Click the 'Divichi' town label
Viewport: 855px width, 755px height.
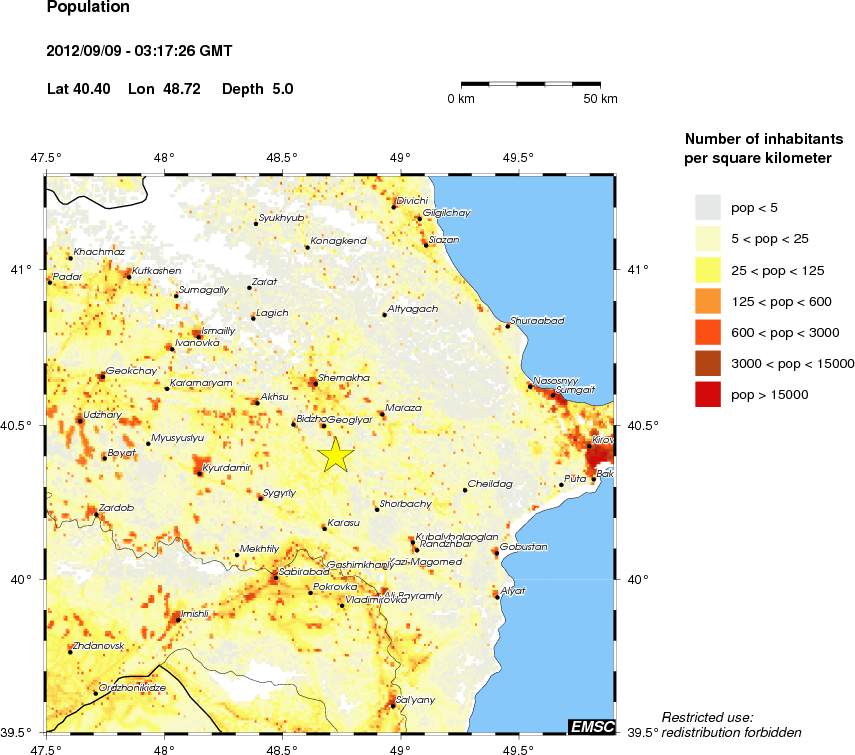tap(412, 201)
